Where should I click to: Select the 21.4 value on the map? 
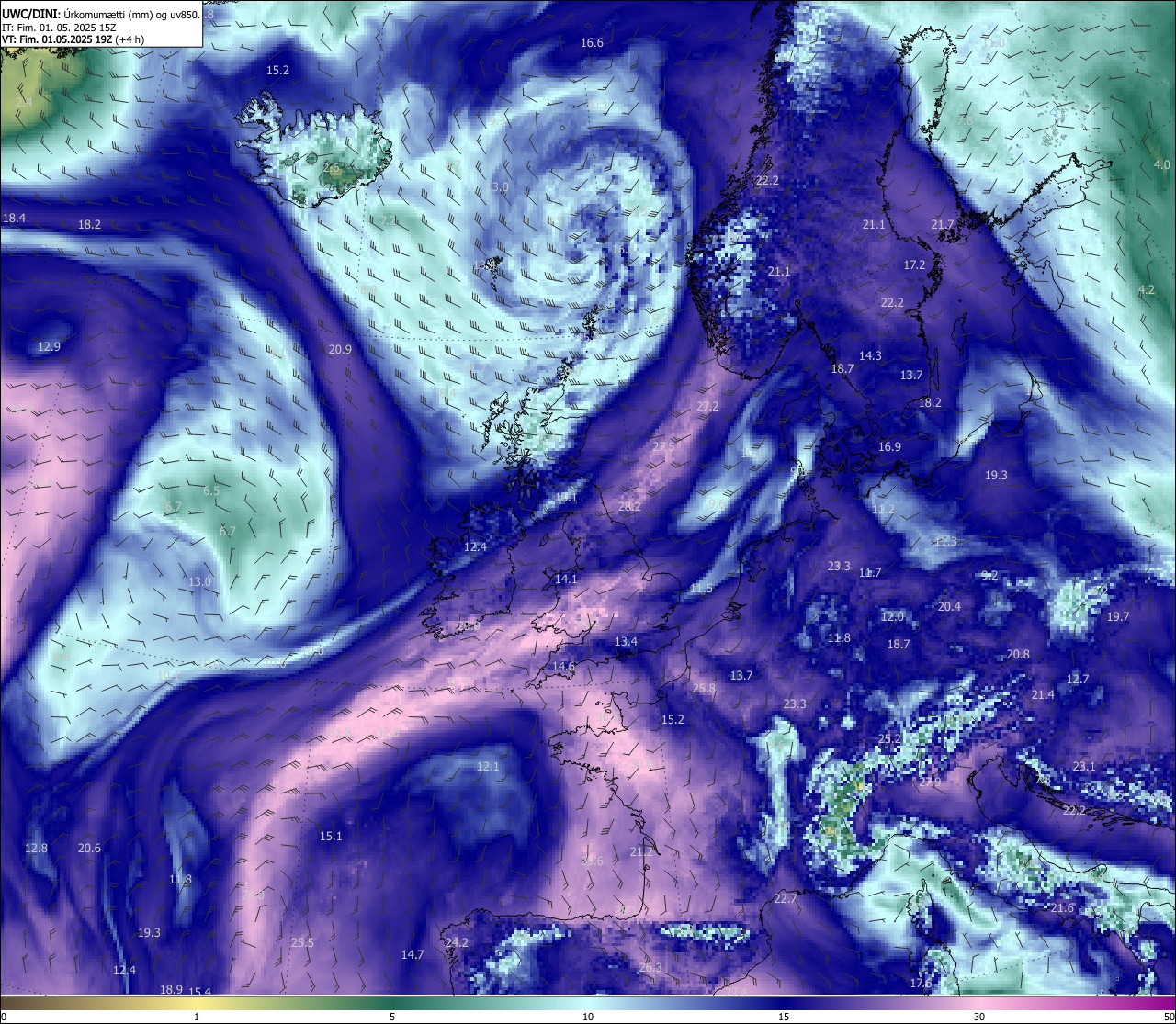coord(1043,695)
